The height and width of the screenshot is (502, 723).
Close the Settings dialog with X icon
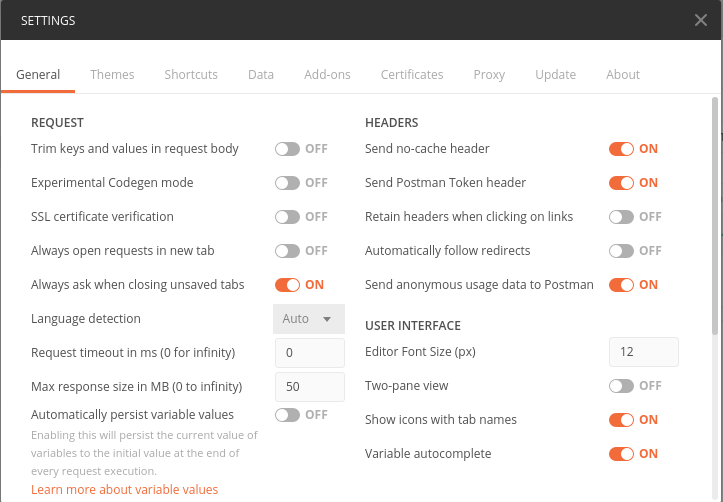click(700, 20)
